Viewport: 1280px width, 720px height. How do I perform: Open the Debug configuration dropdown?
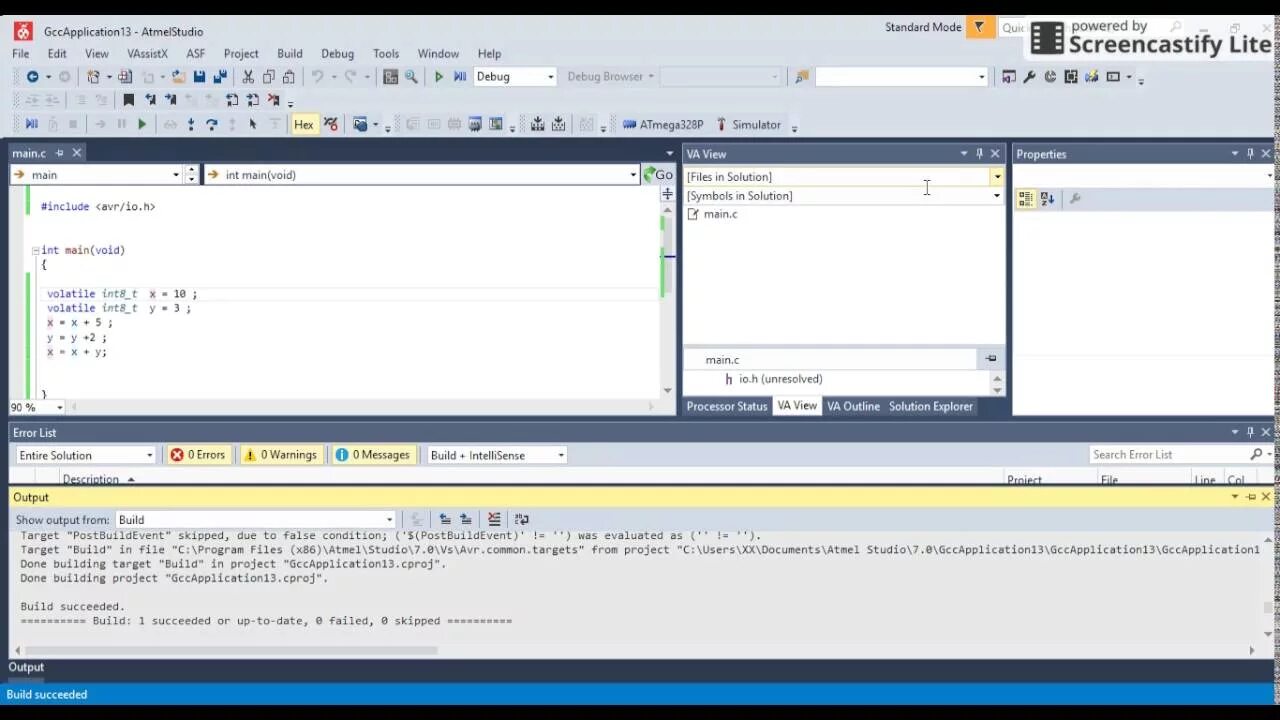550,77
